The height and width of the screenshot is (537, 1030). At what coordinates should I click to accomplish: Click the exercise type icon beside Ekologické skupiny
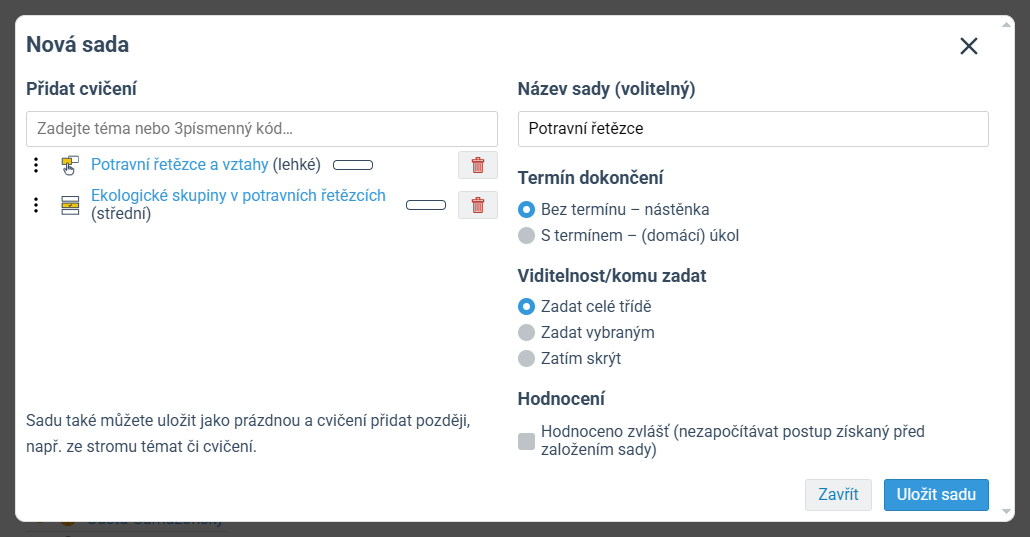[70, 205]
